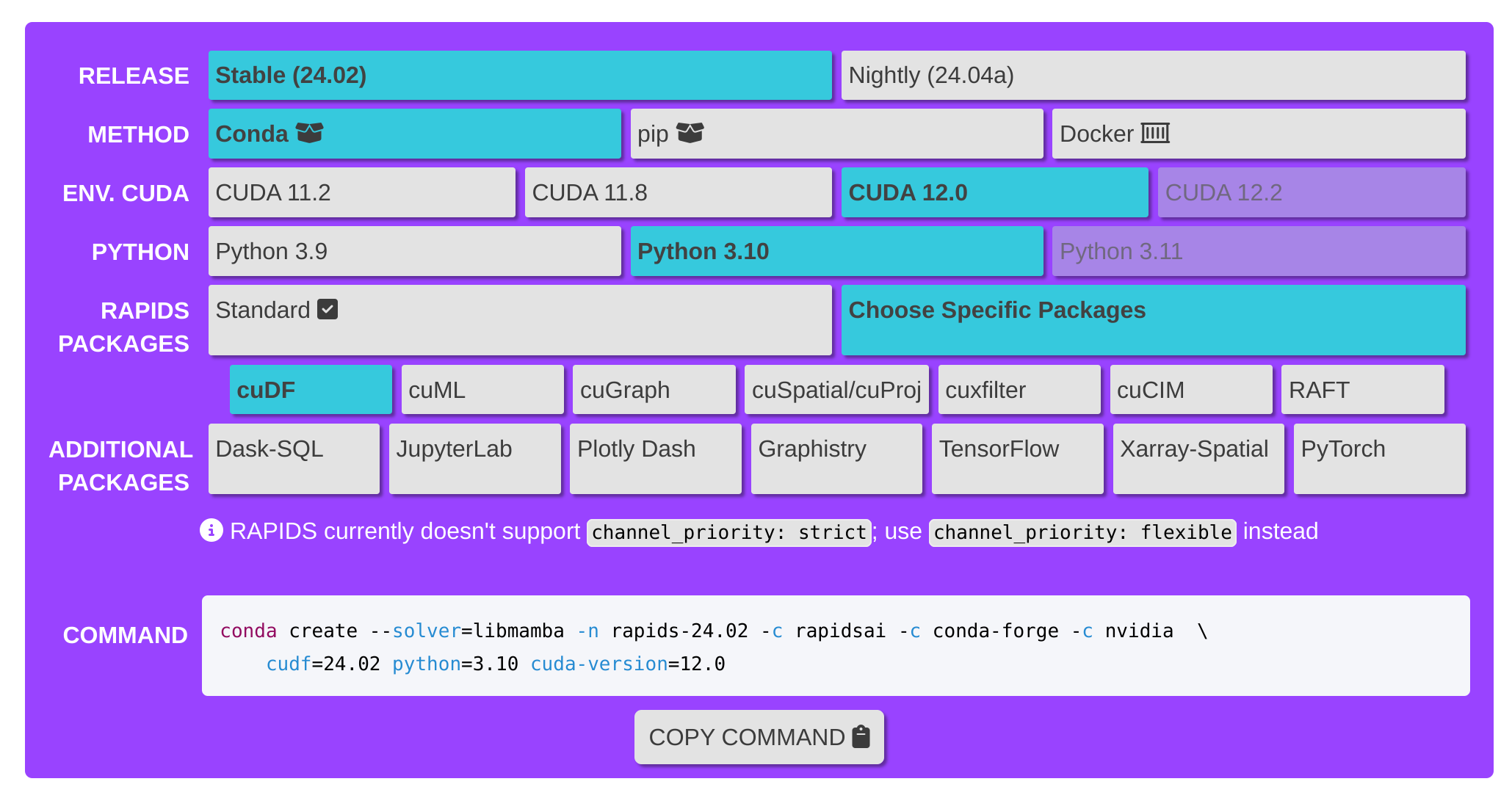Click the info icon beside RAPIDS notice
The height and width of the screenshot is (798, 1512).
tap(211, 530)
